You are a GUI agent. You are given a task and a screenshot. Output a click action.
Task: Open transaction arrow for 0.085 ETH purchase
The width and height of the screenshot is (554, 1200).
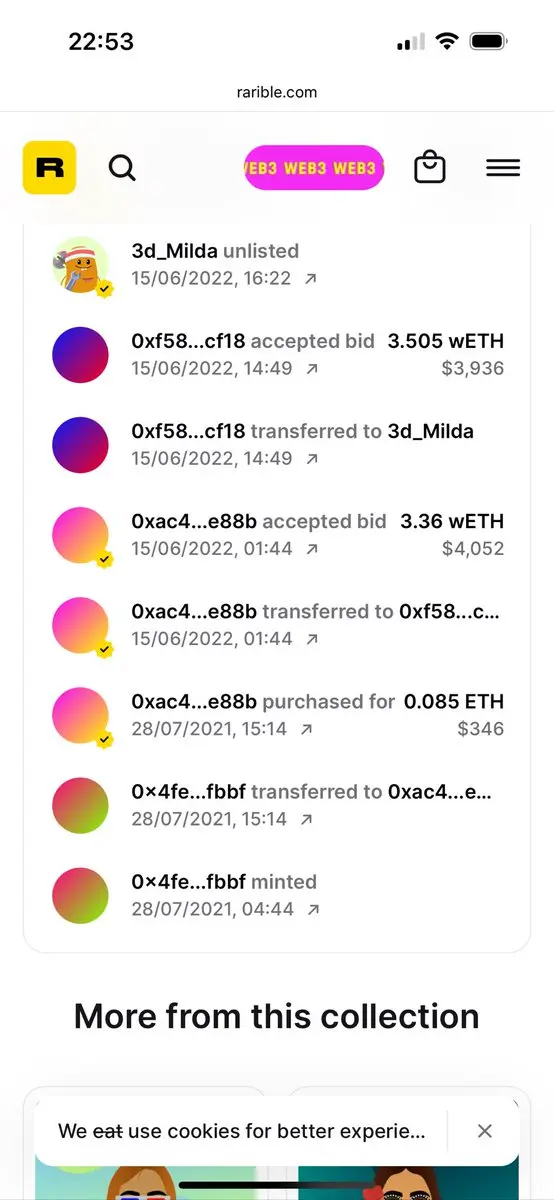[306, 729]
